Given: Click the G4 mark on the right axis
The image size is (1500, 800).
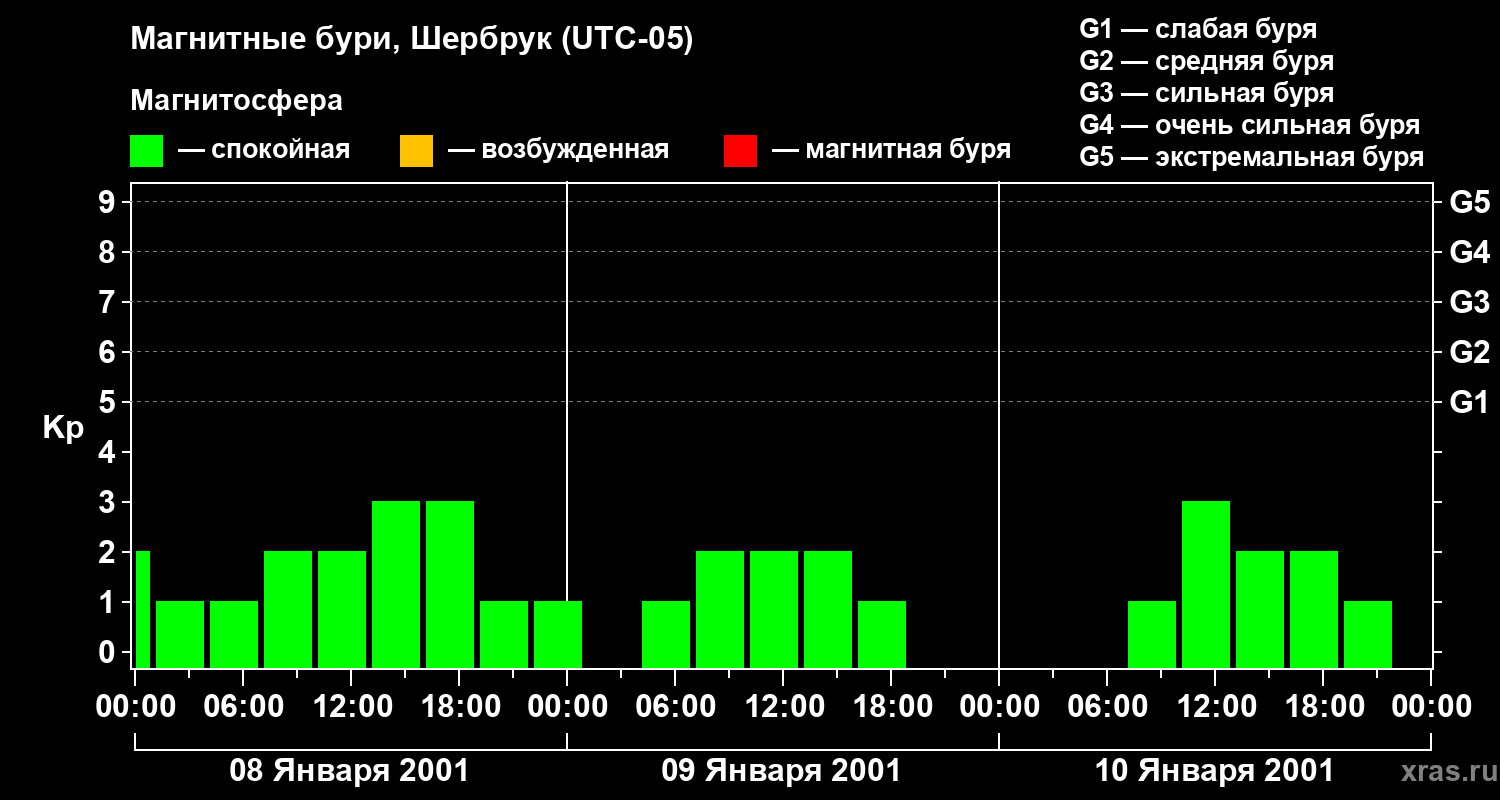Looking at the screenshot, I should [x=1469, y=252].
